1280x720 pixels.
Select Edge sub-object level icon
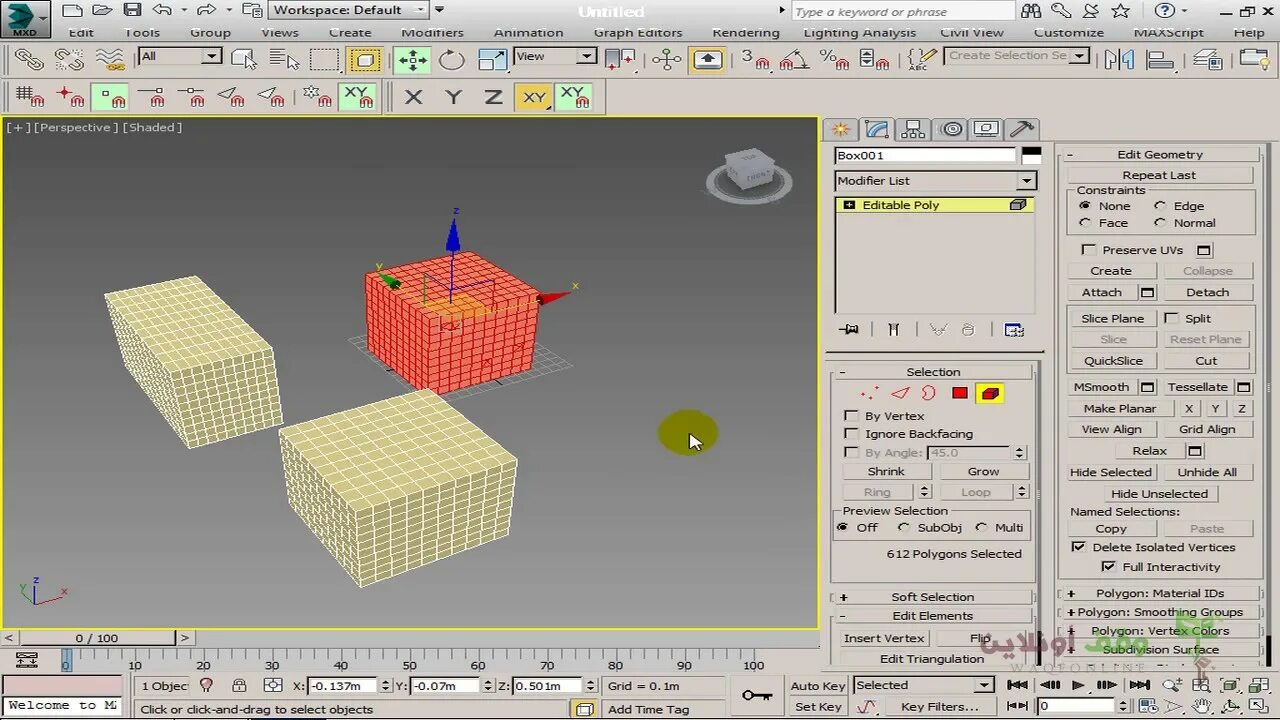(x=900, y=394)
